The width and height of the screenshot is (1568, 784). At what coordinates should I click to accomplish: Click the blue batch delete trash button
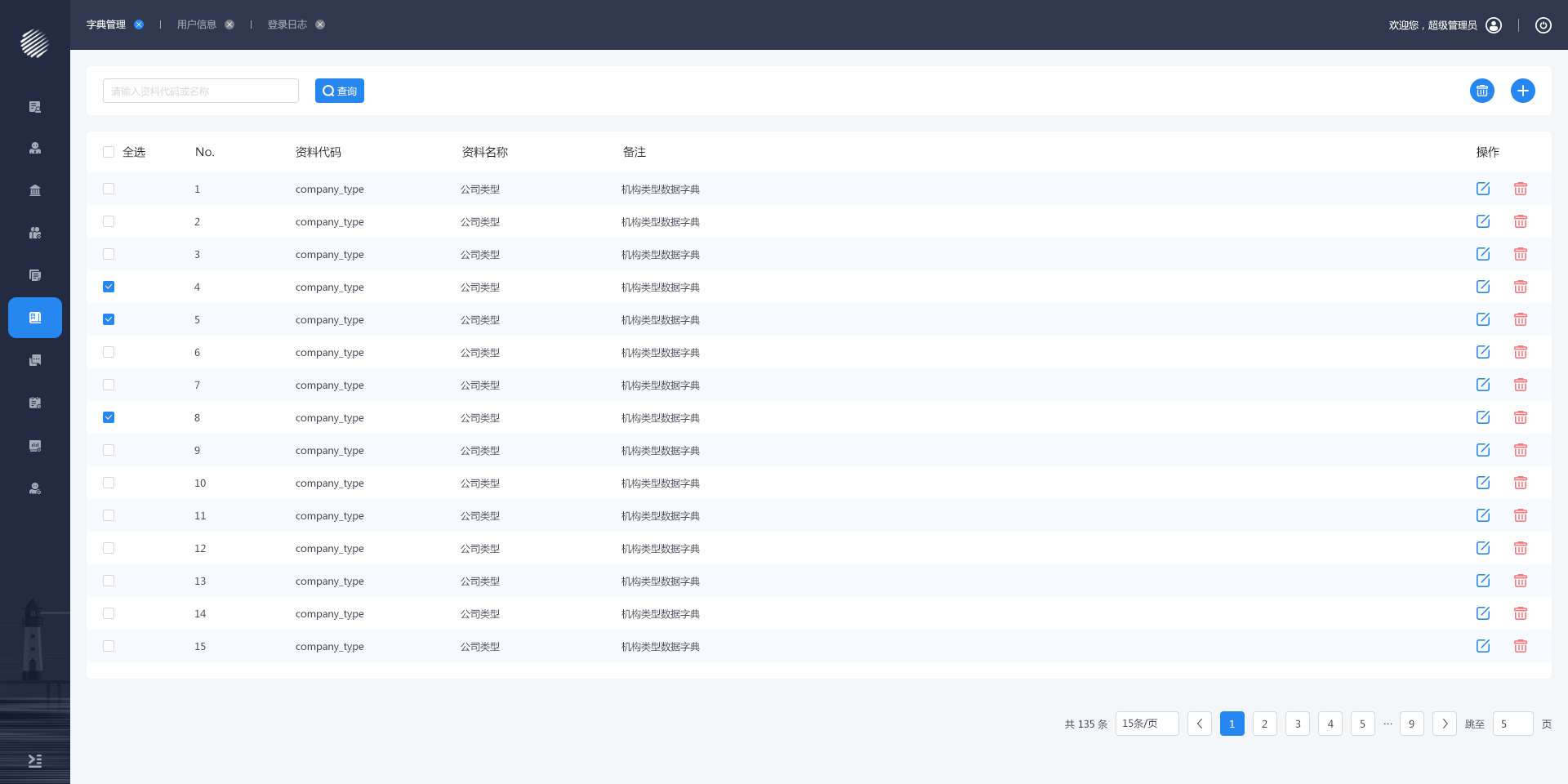tap(1481, 91)
